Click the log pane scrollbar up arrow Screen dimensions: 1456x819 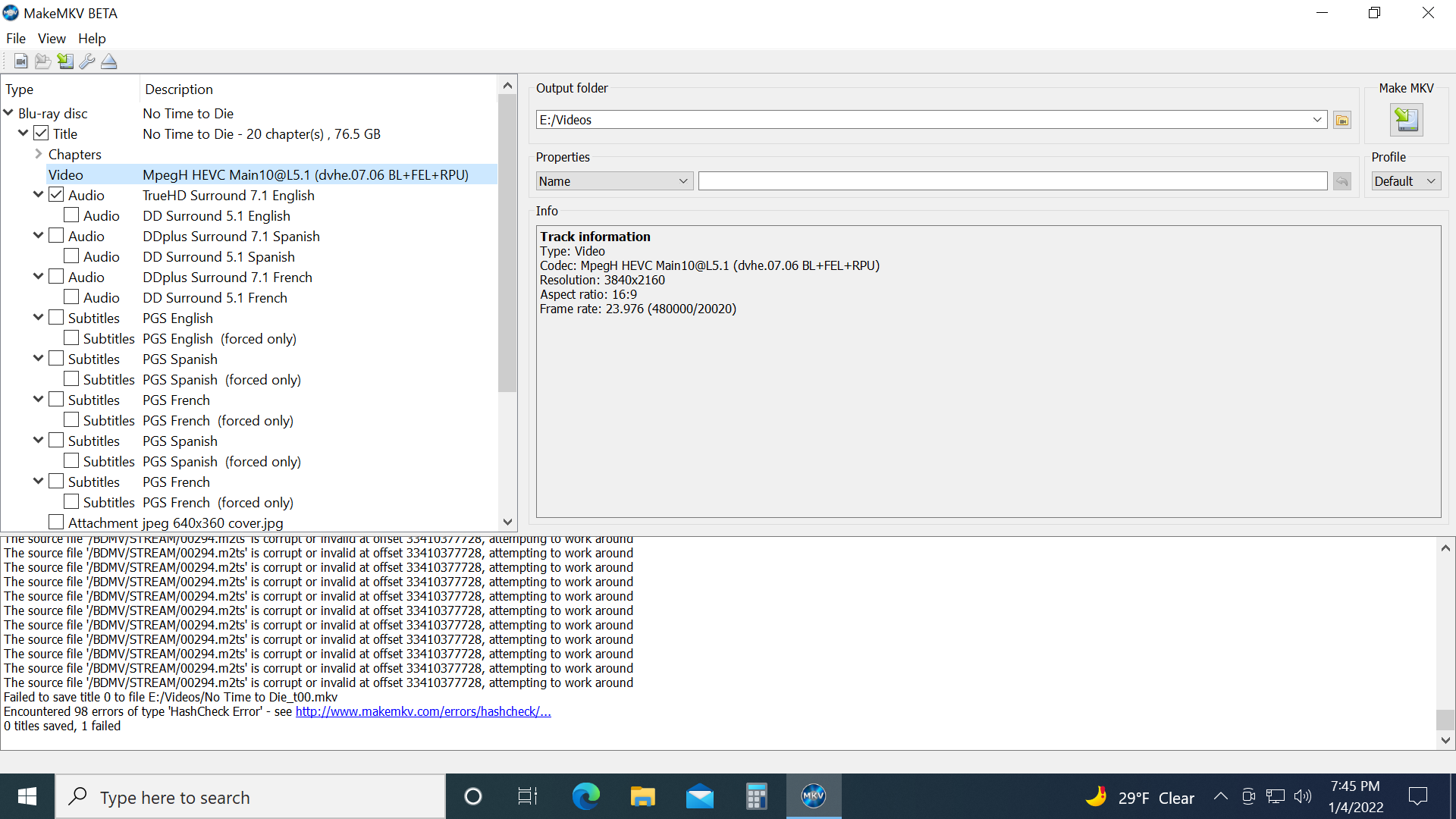pos(1445,548)
